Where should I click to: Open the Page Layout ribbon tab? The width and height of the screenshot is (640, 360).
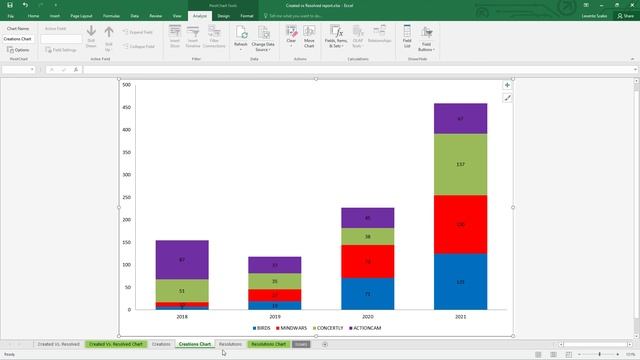81,16
